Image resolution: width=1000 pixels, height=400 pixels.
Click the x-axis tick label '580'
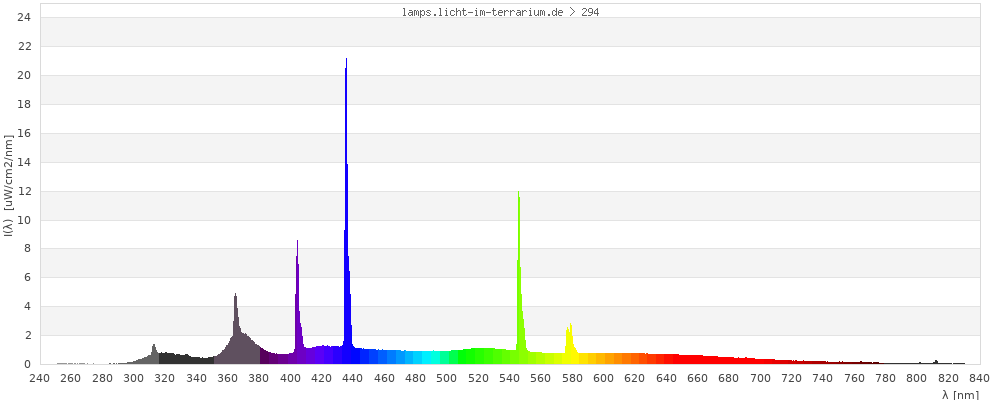(572, 378)
